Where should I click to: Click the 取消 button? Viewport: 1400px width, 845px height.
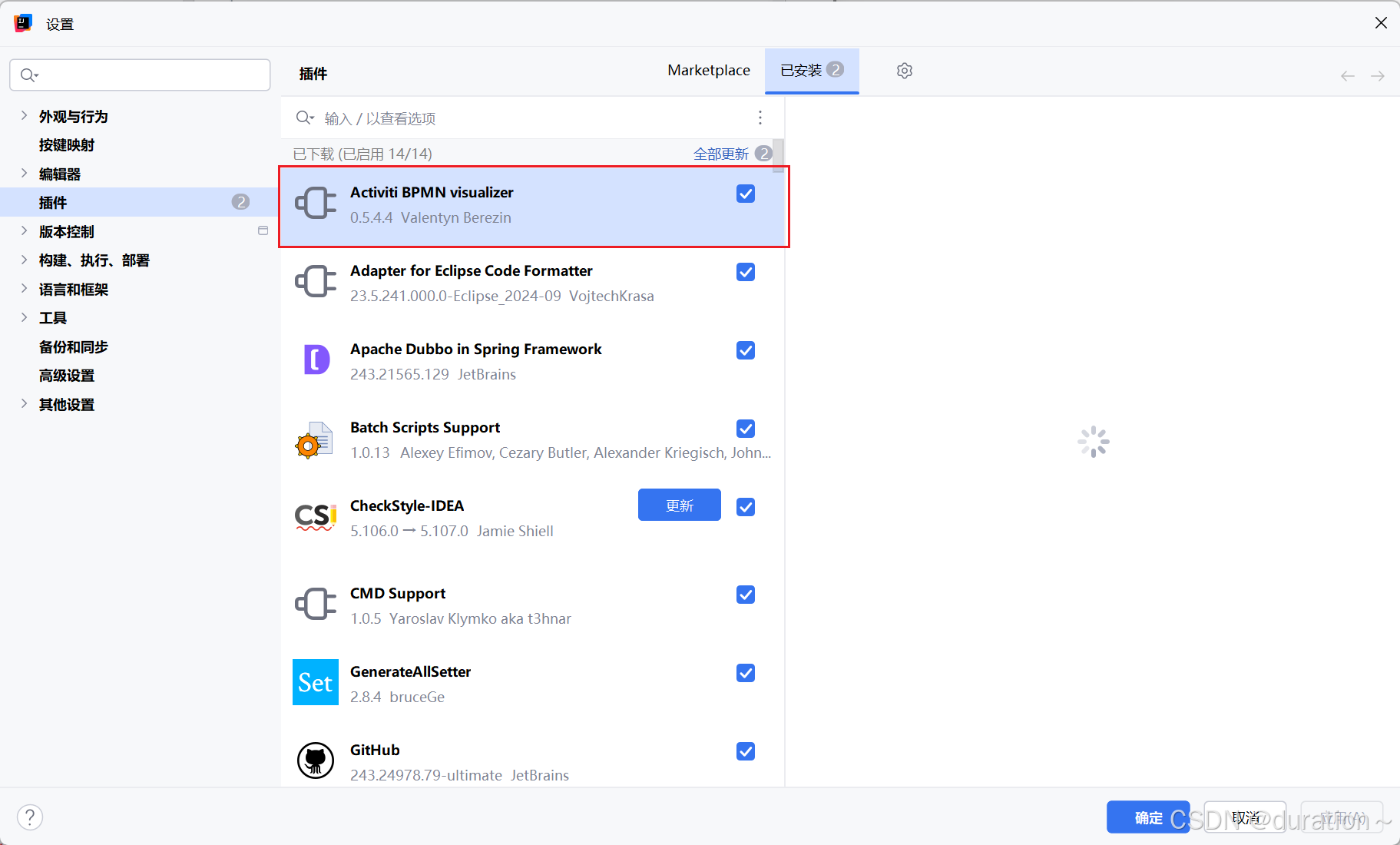click(x=1245, y=817)
